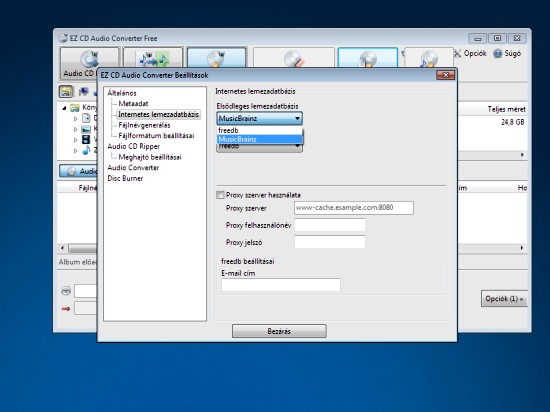
Task: Select Audio CD Ripper in settings tree
Action: pyautogui.click(x=133, y=146)
